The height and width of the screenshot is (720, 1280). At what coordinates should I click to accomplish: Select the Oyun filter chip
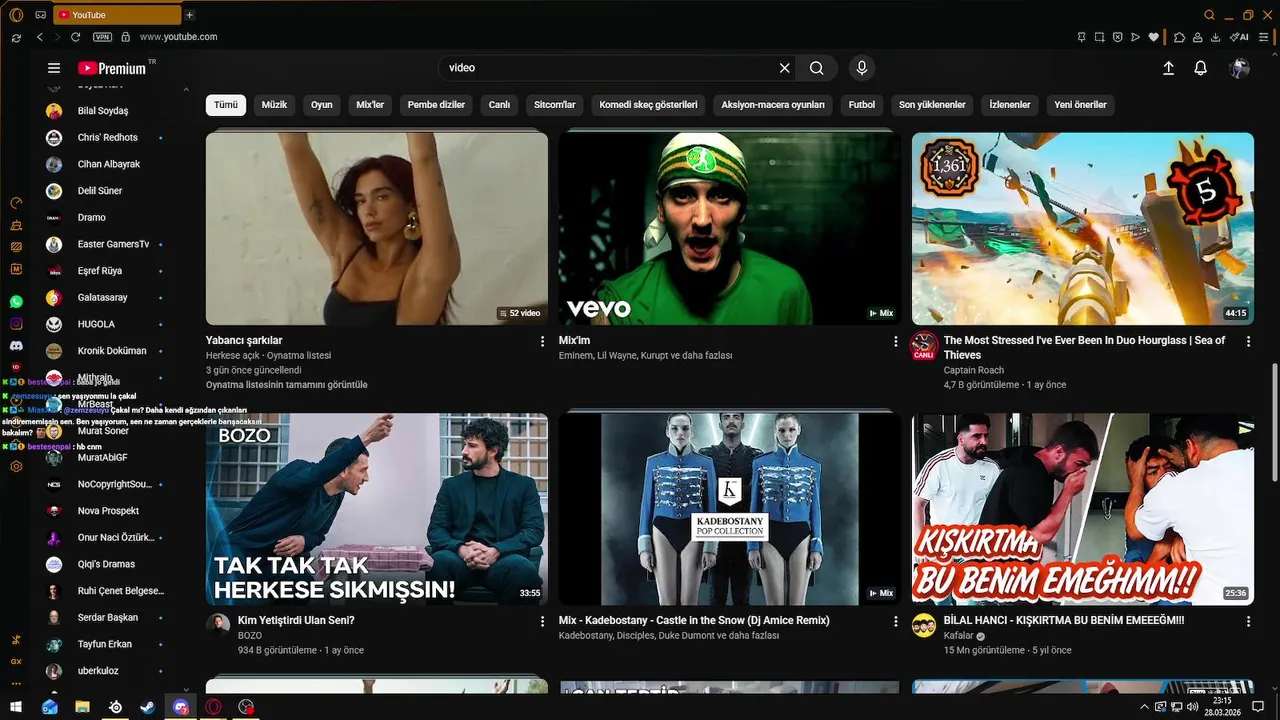321,104
